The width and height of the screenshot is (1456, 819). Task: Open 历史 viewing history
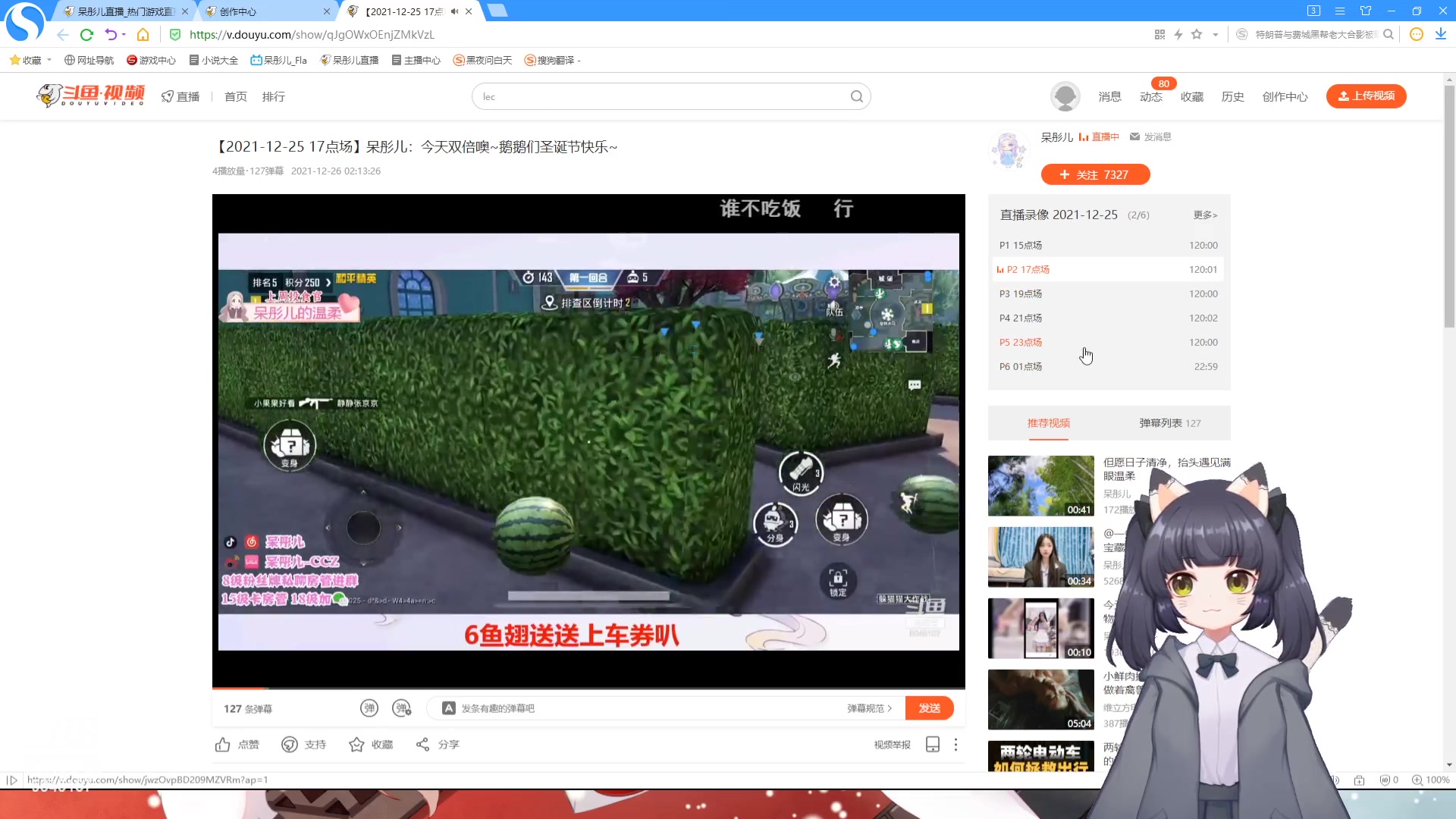click(x=1233, y=96)
